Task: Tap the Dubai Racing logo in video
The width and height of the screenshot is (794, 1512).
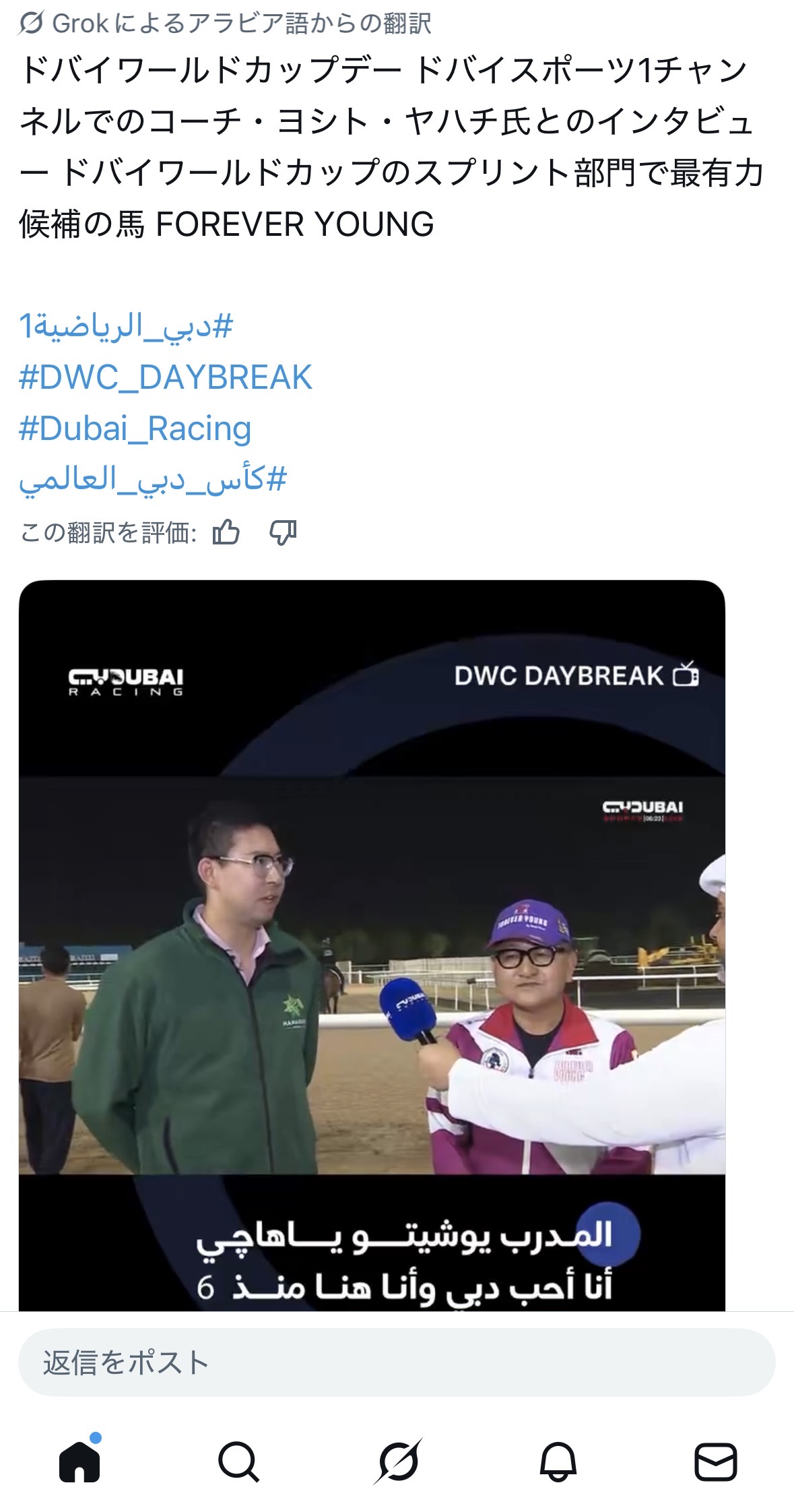Action: tap(126, 681)
